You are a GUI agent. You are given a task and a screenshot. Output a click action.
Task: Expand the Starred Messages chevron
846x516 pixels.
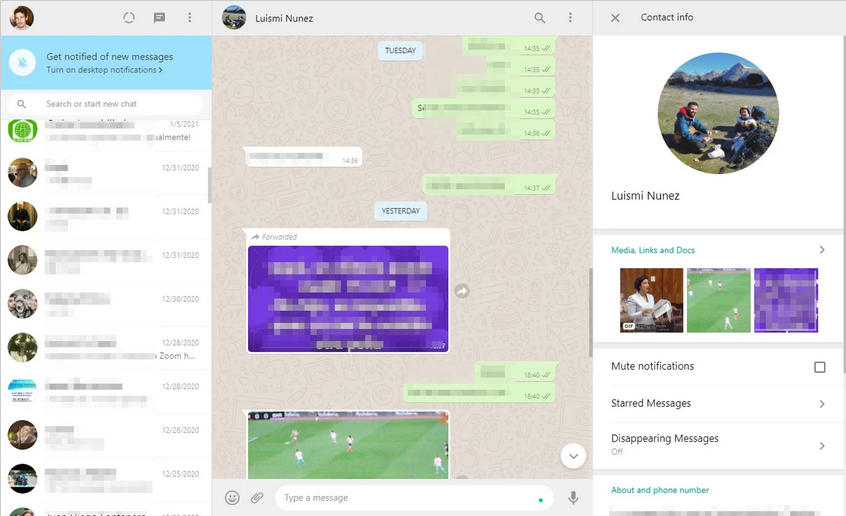pos(822,404)
